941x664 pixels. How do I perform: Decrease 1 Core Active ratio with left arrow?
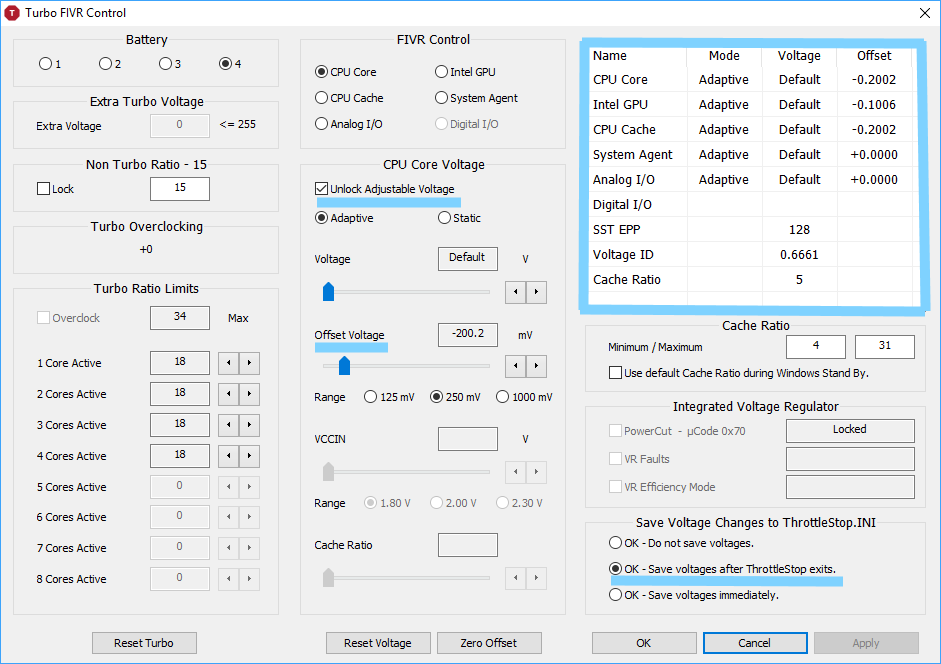pos(228,363)
